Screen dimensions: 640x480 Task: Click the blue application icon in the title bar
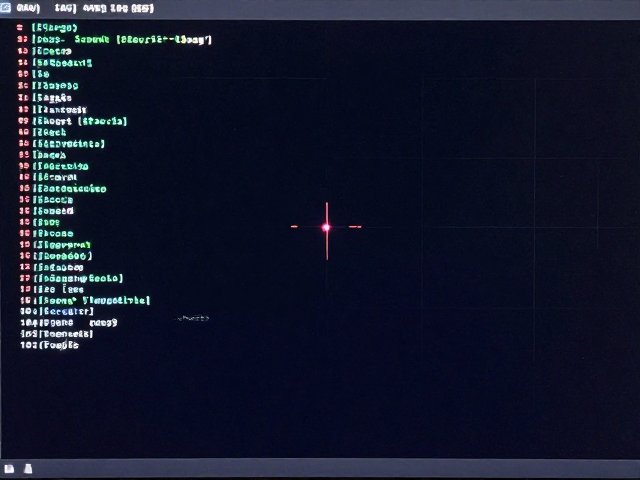pos(5,7)
